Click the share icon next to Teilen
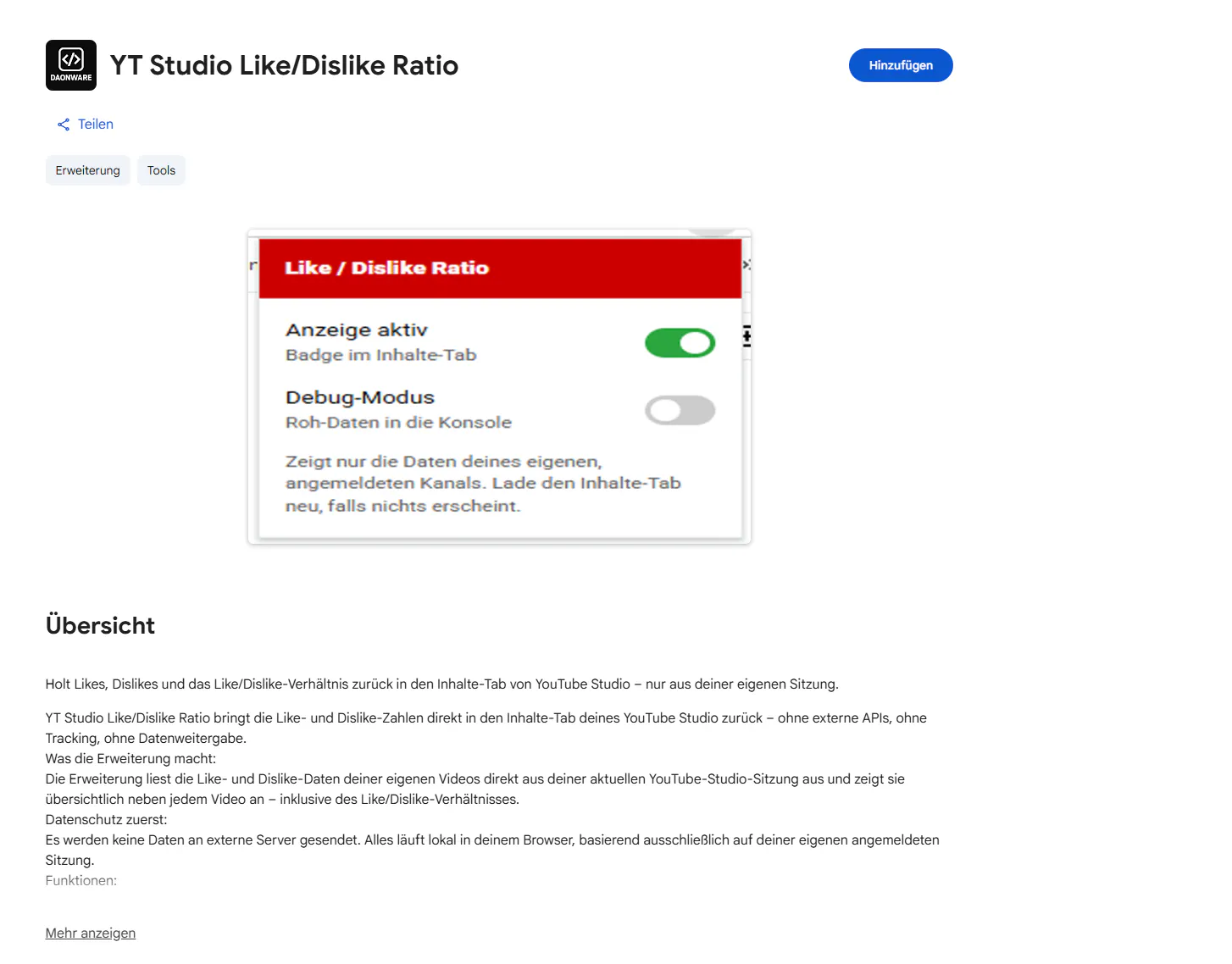The height and width of the screenshot is (964, 1232). coord(64,125)
